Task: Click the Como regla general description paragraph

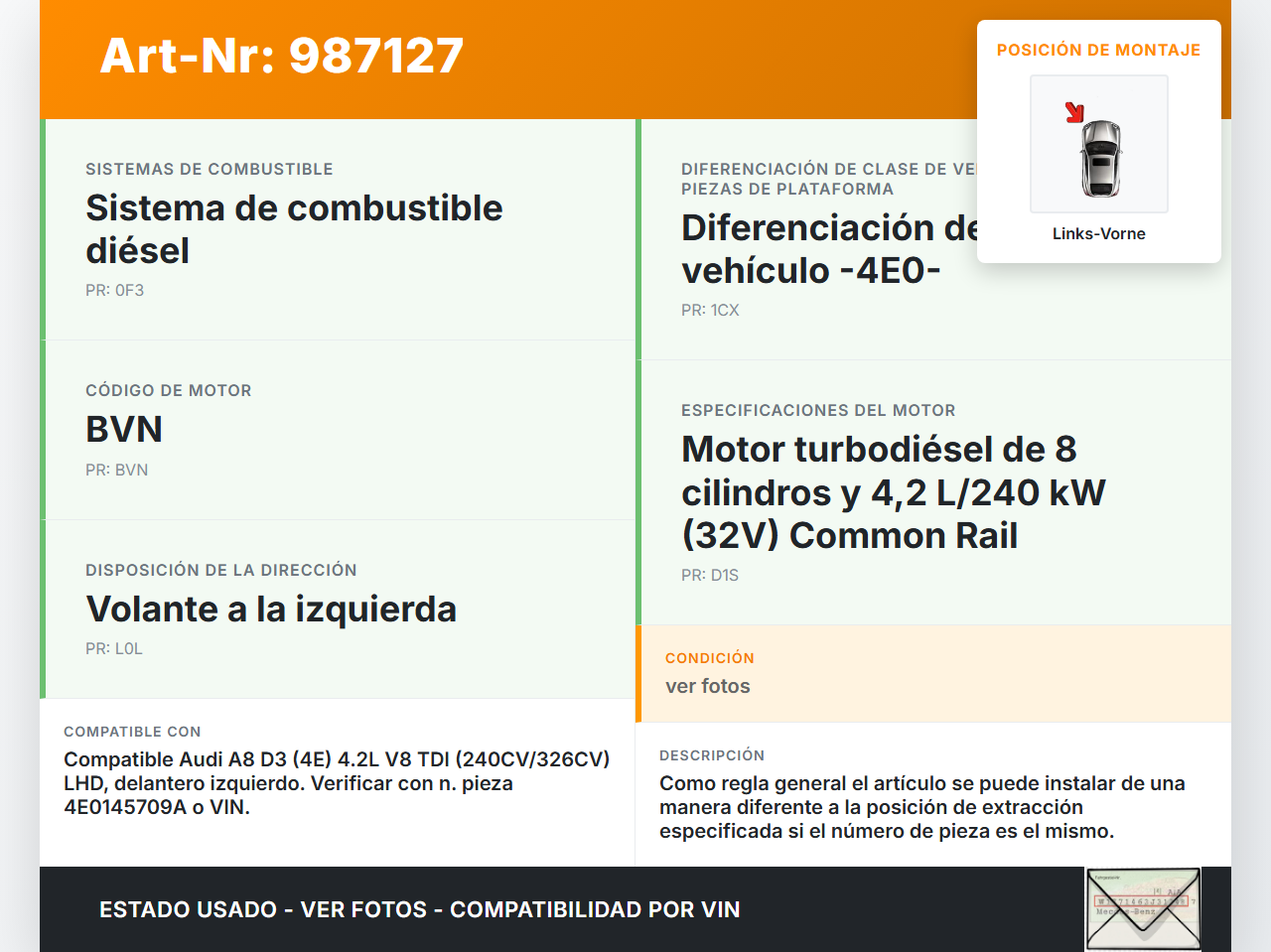Action: point(922,807)
